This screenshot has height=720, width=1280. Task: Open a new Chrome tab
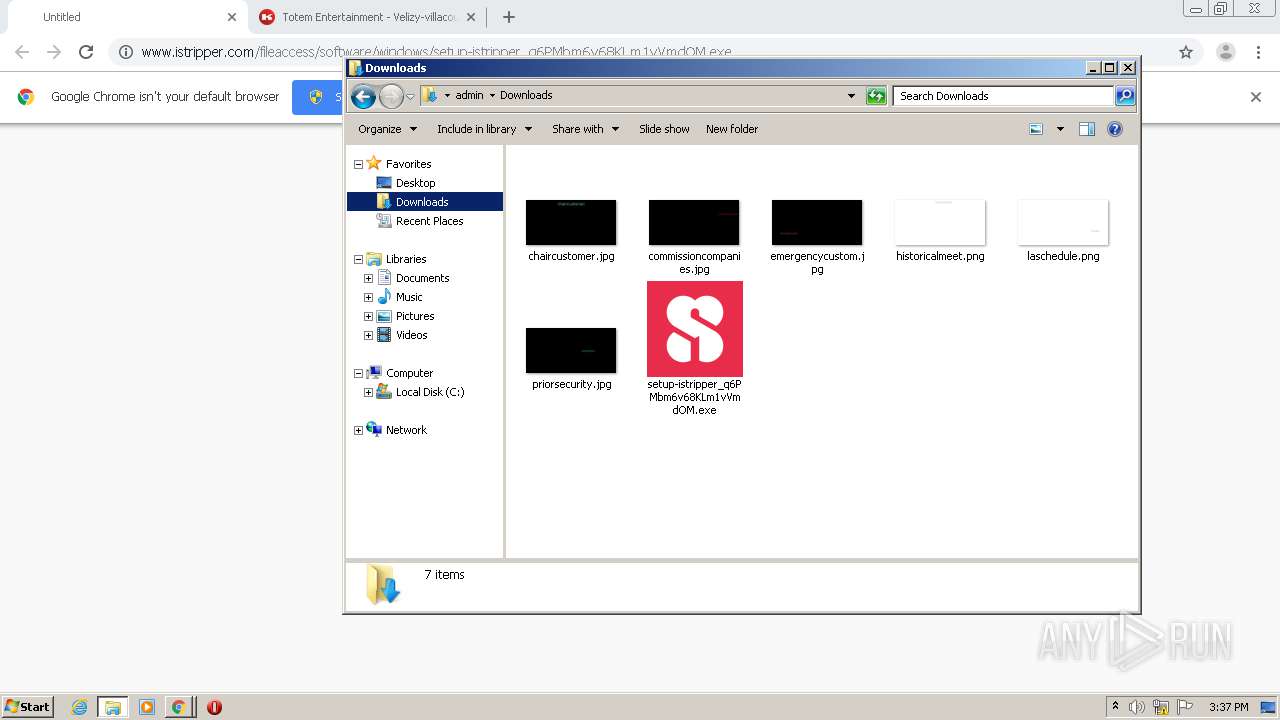[508, 17]
